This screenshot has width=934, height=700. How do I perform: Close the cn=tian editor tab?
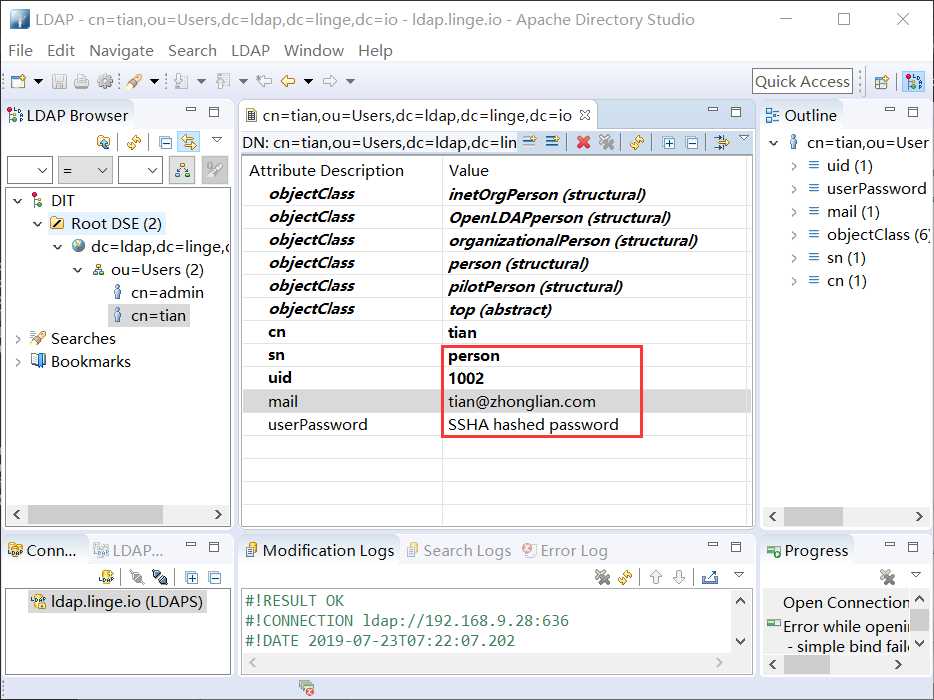(x=585, y=114)
